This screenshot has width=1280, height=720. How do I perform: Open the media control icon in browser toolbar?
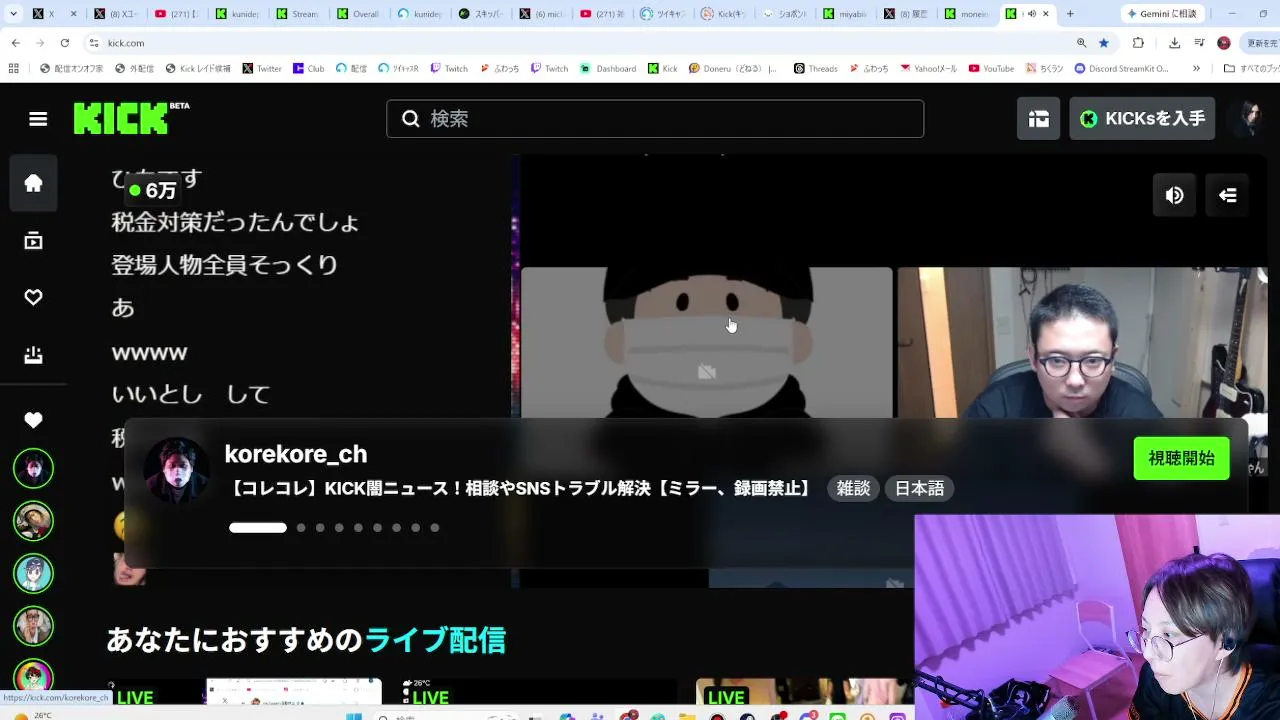point(1198,43)
